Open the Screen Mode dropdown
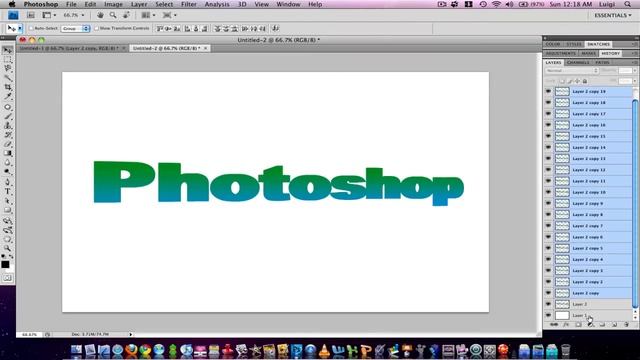 click(x=170, y=15)
